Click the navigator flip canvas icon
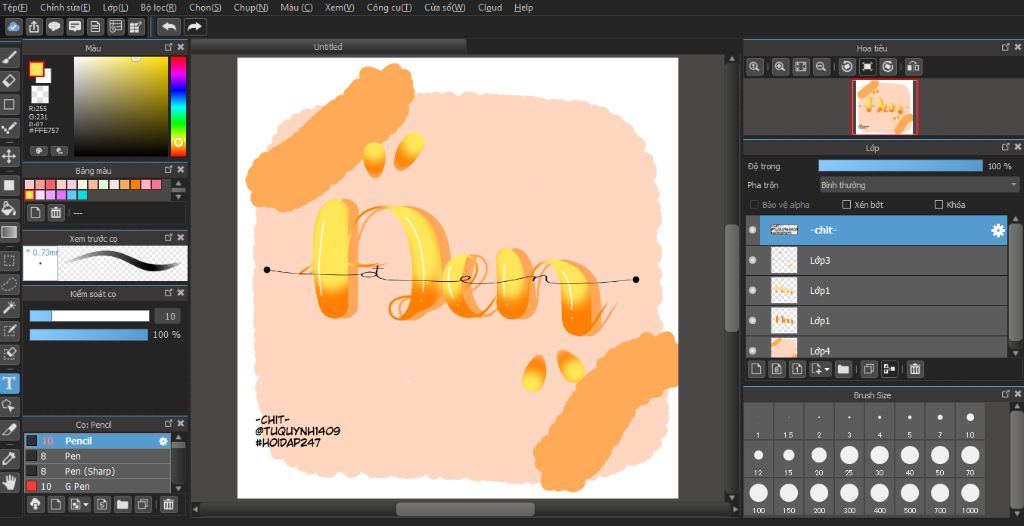The width and height of the screenshot is (1024, 526). point(914,67)
